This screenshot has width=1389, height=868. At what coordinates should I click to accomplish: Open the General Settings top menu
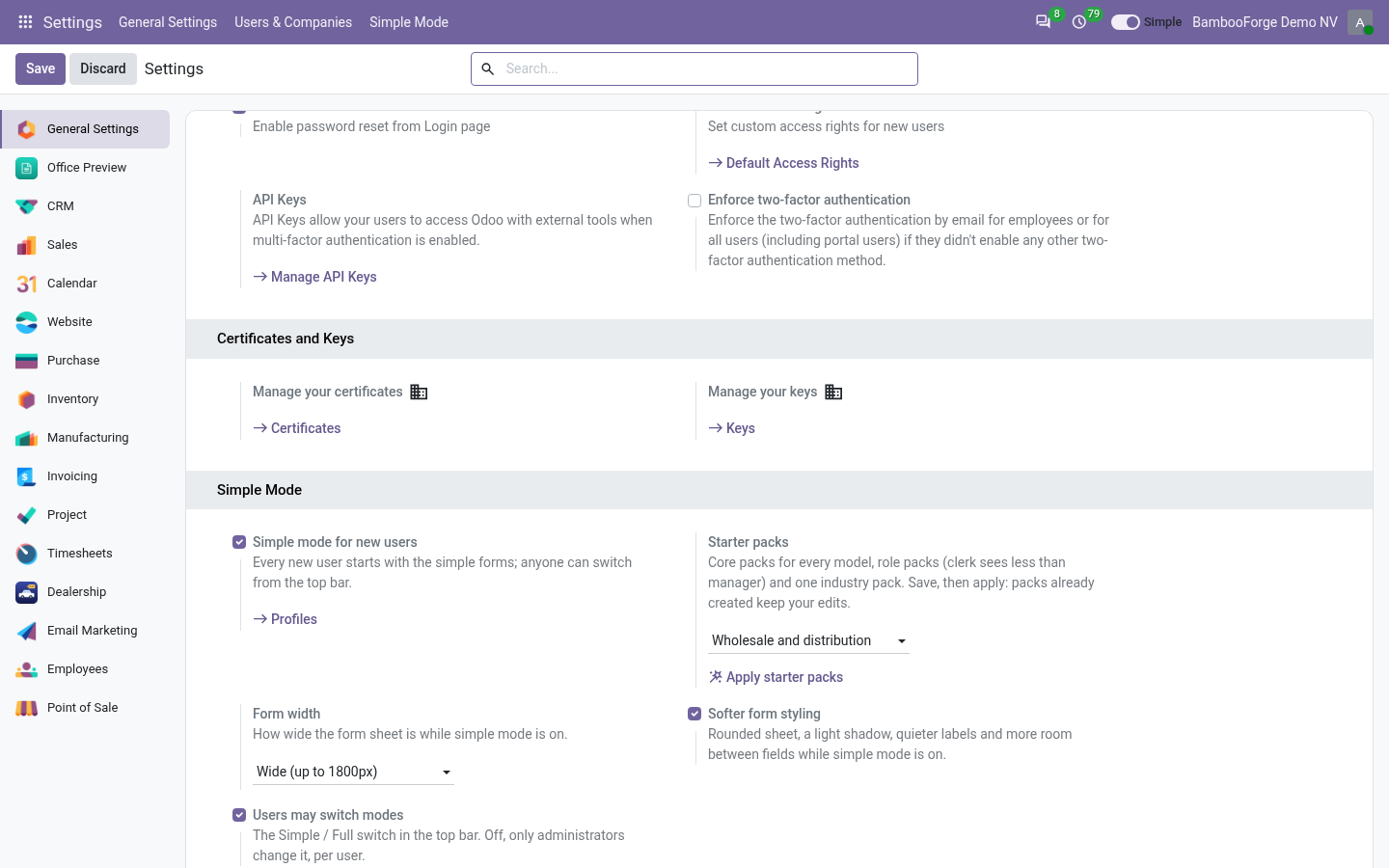(x=168, y=22)
